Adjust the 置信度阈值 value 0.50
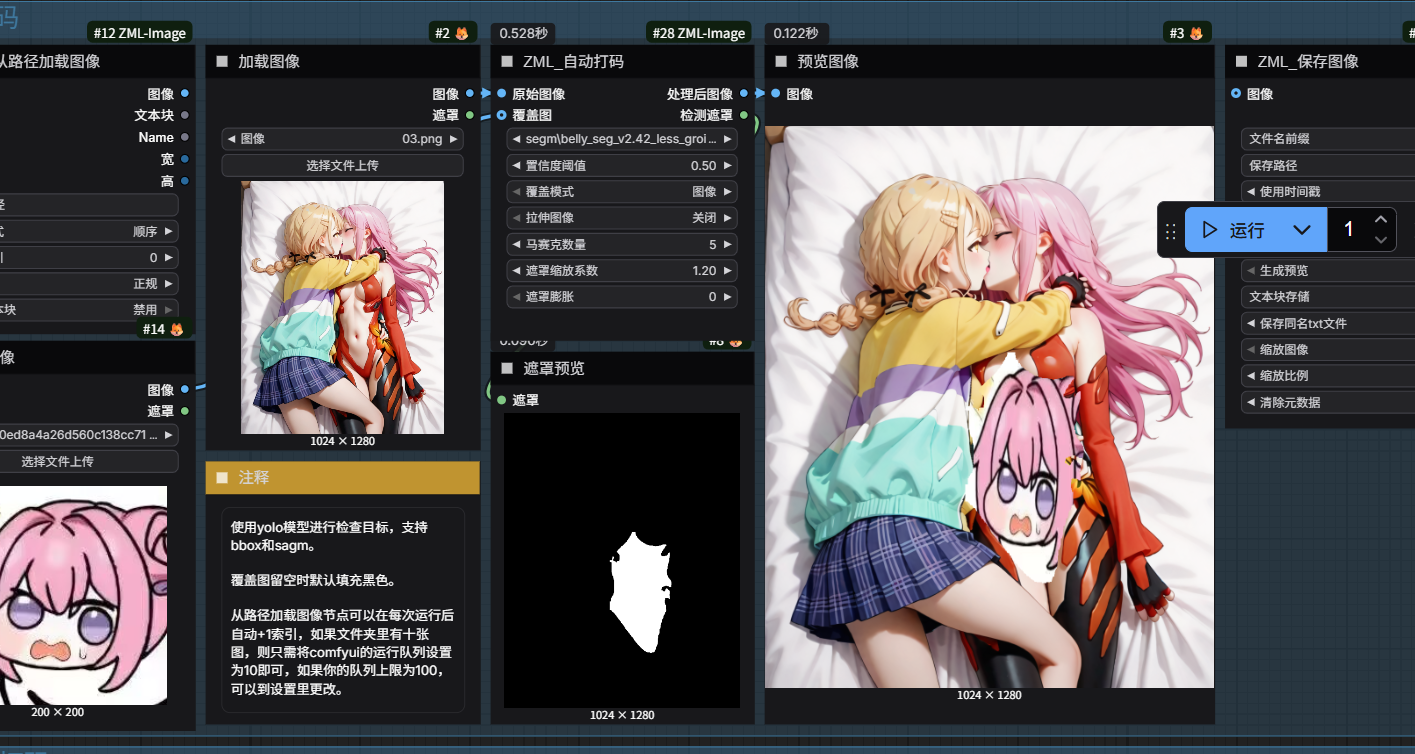 point(622,165)
